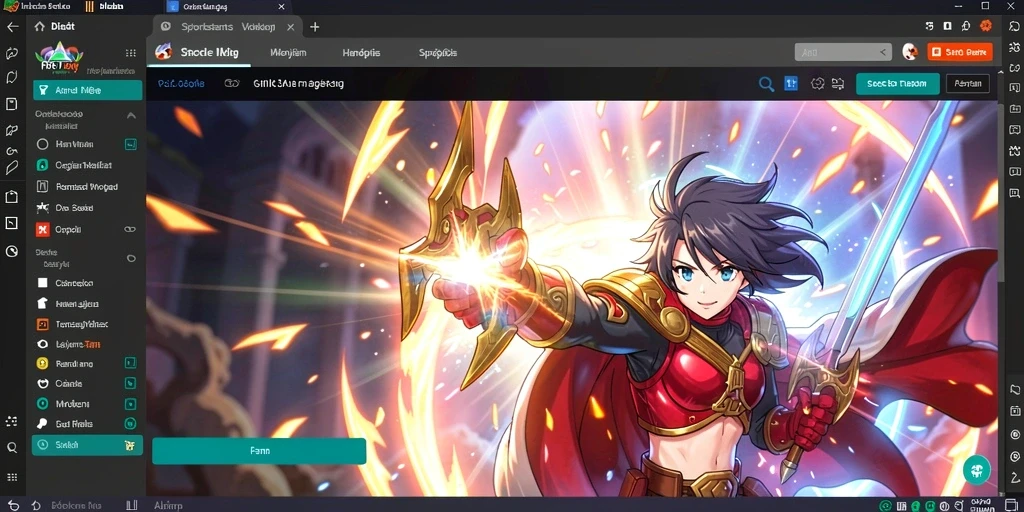
Task: Open the gray dropdown box in header
Action: [x=843, y=52]
